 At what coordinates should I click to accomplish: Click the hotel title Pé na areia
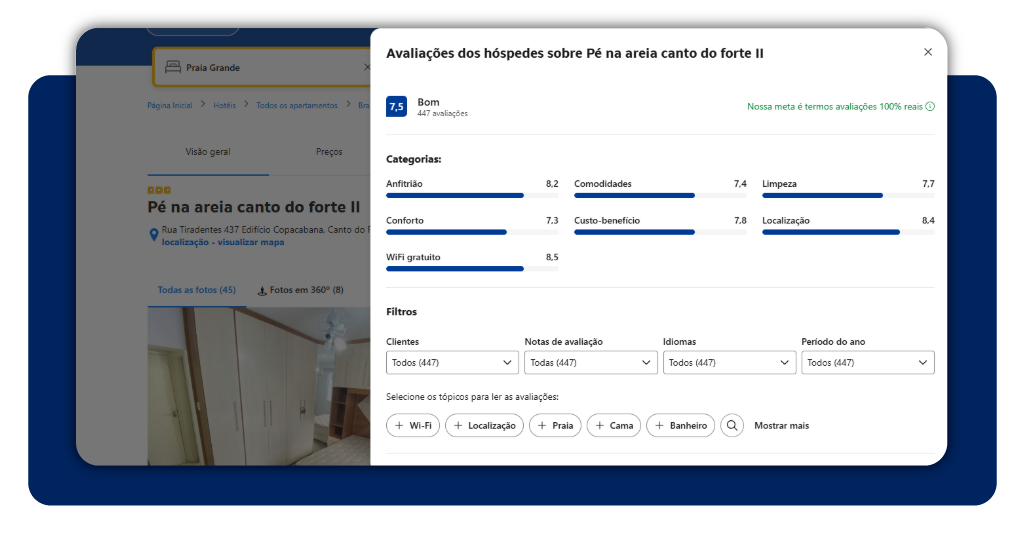[x=254, y=207]
